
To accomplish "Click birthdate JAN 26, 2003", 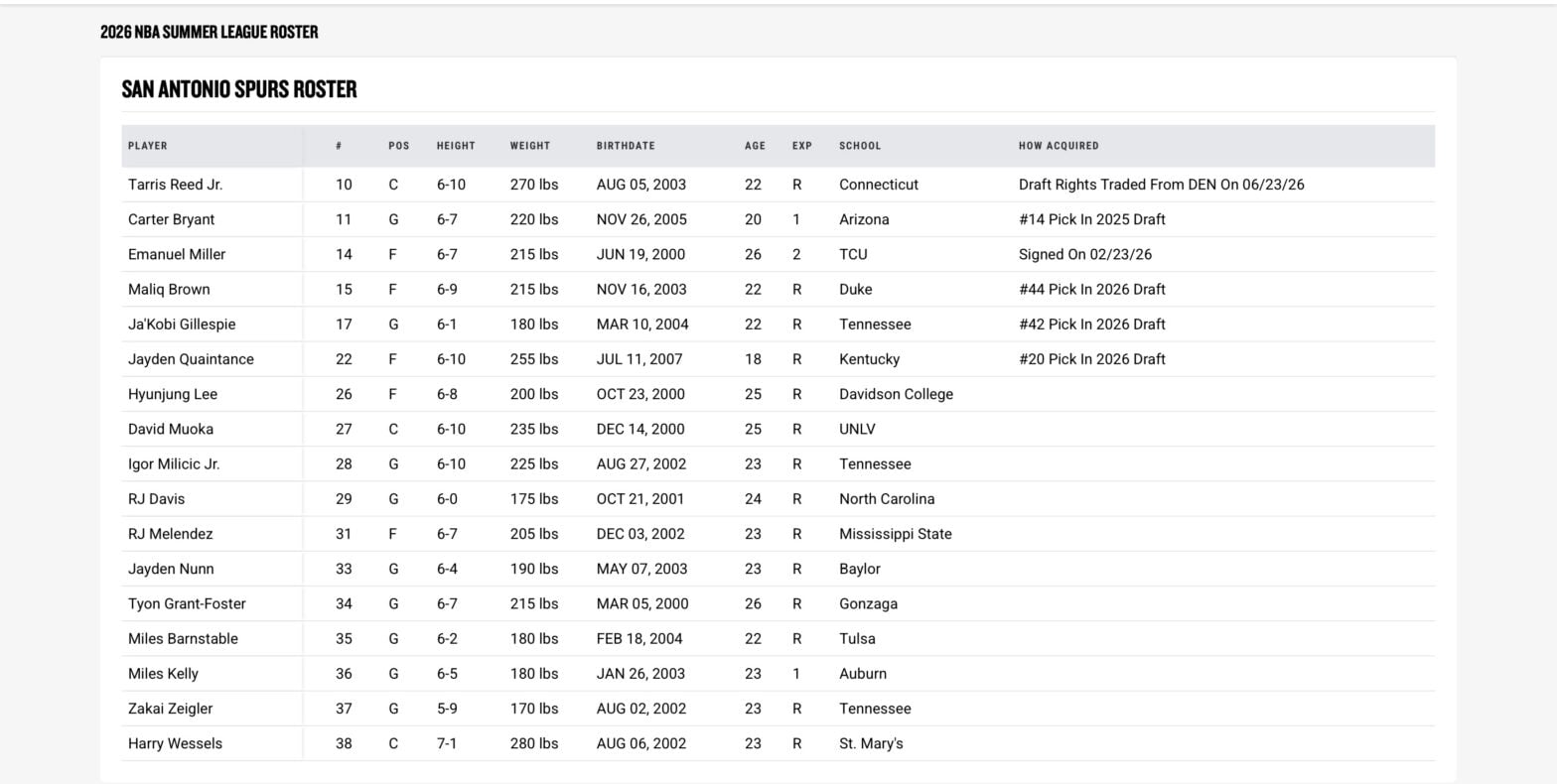I will point(640,674).
